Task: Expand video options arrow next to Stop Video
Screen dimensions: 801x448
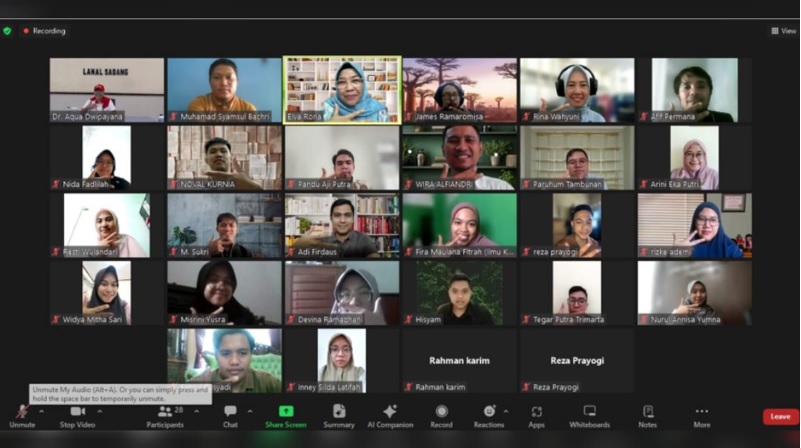Action: (98, 411)
